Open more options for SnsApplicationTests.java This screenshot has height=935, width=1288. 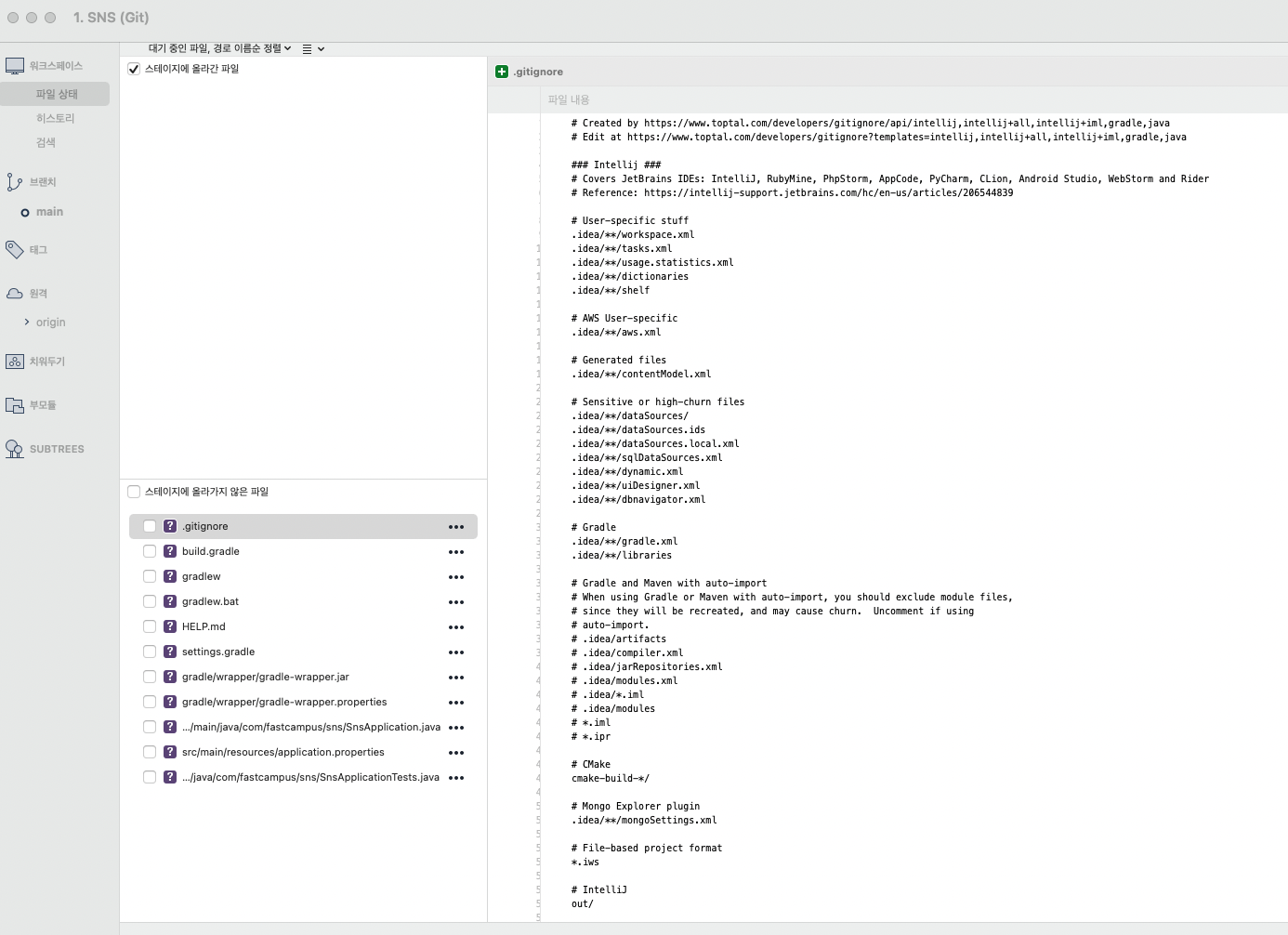[456, 778]
